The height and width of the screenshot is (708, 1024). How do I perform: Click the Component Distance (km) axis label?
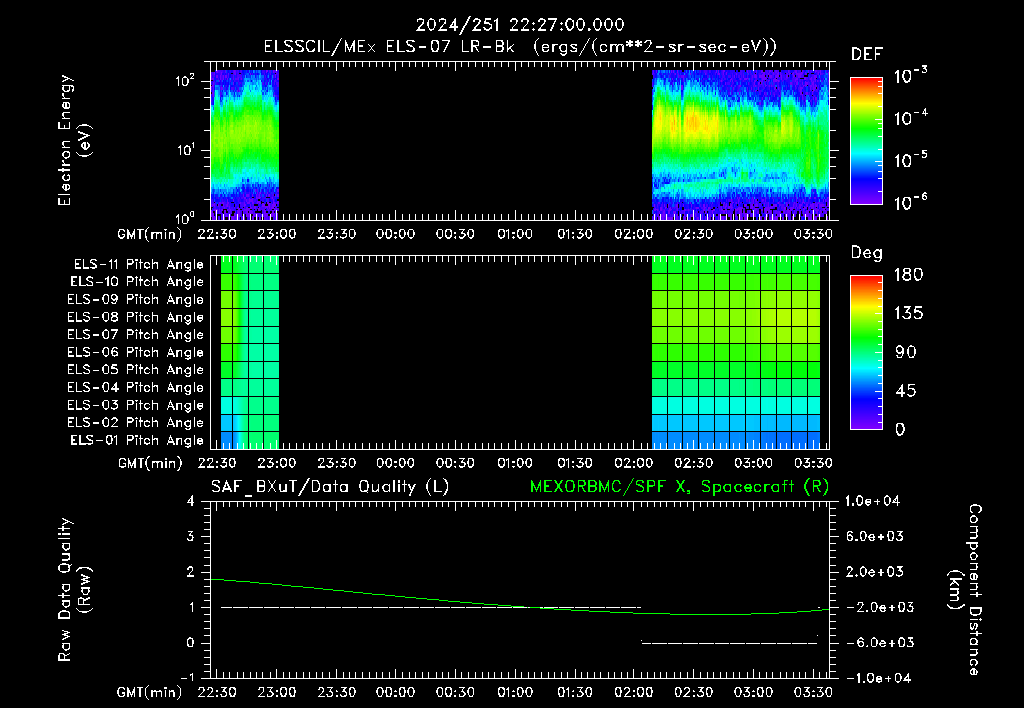click(965, 590)
